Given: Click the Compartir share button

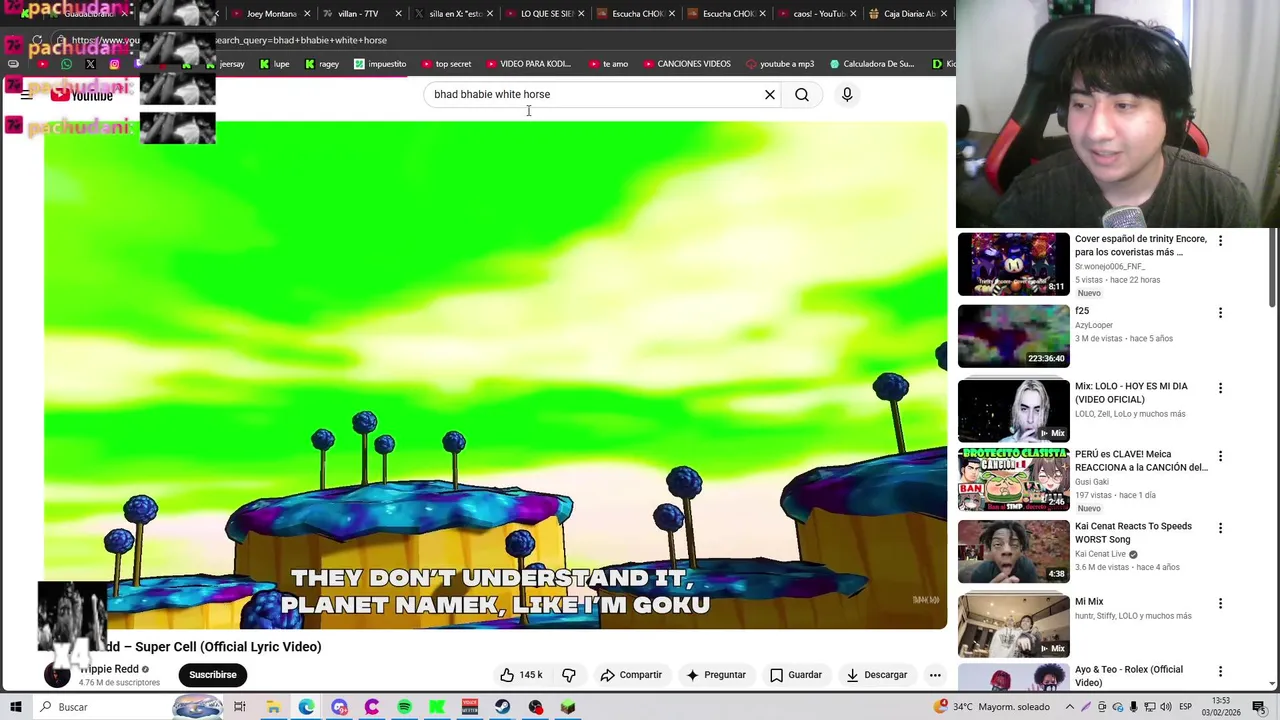Looking at the screenshot, I should 631,675.
